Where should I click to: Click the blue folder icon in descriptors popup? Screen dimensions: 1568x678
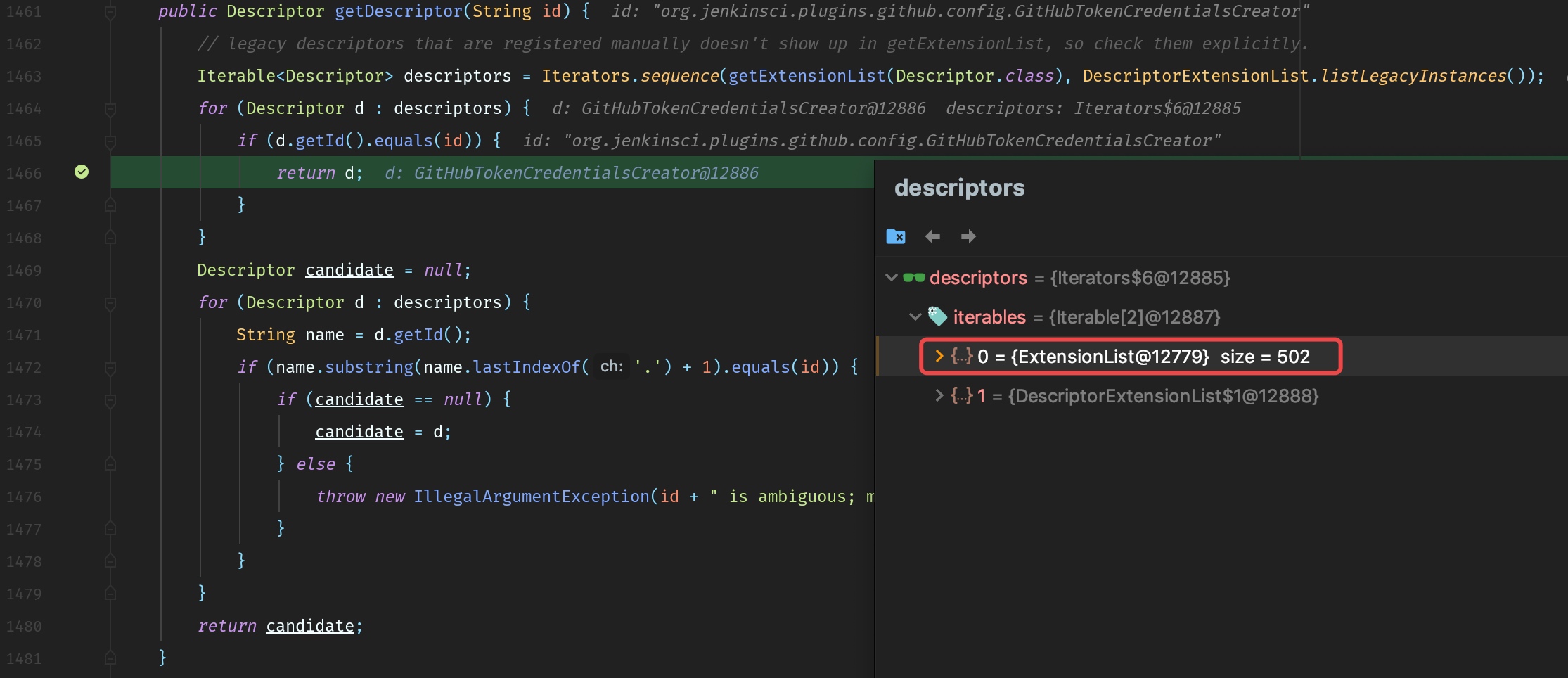(x=896, y=236)
